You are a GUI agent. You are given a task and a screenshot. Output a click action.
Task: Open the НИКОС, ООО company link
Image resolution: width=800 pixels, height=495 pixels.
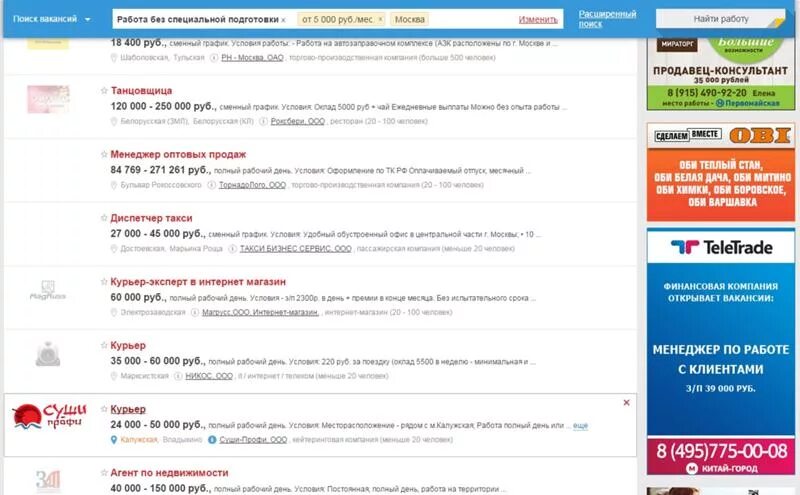(x=209, y=376)
